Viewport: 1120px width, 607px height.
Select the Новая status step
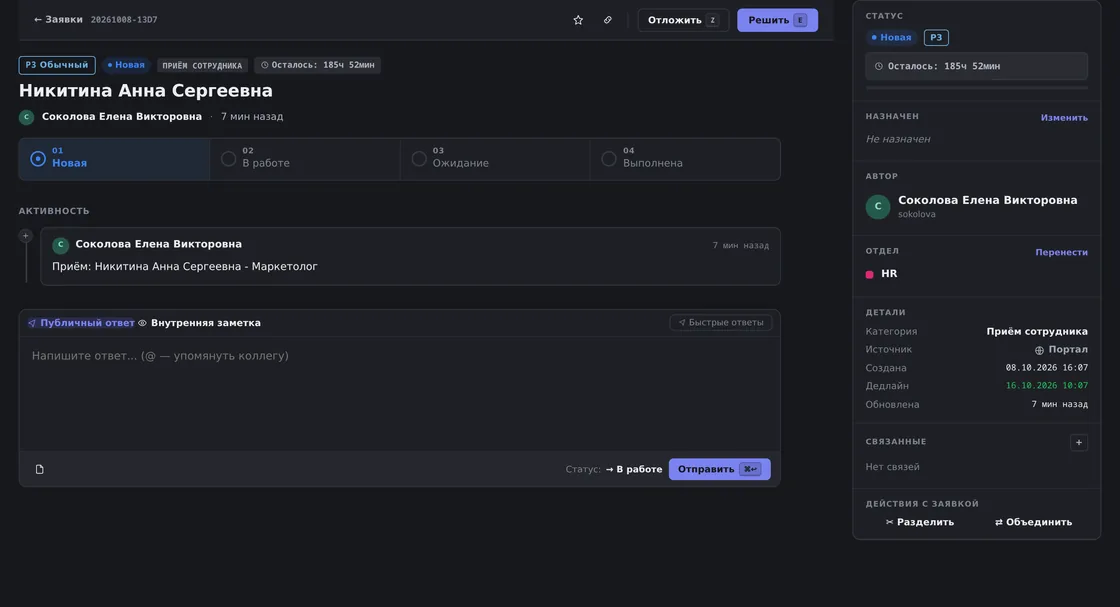(114, 159)
